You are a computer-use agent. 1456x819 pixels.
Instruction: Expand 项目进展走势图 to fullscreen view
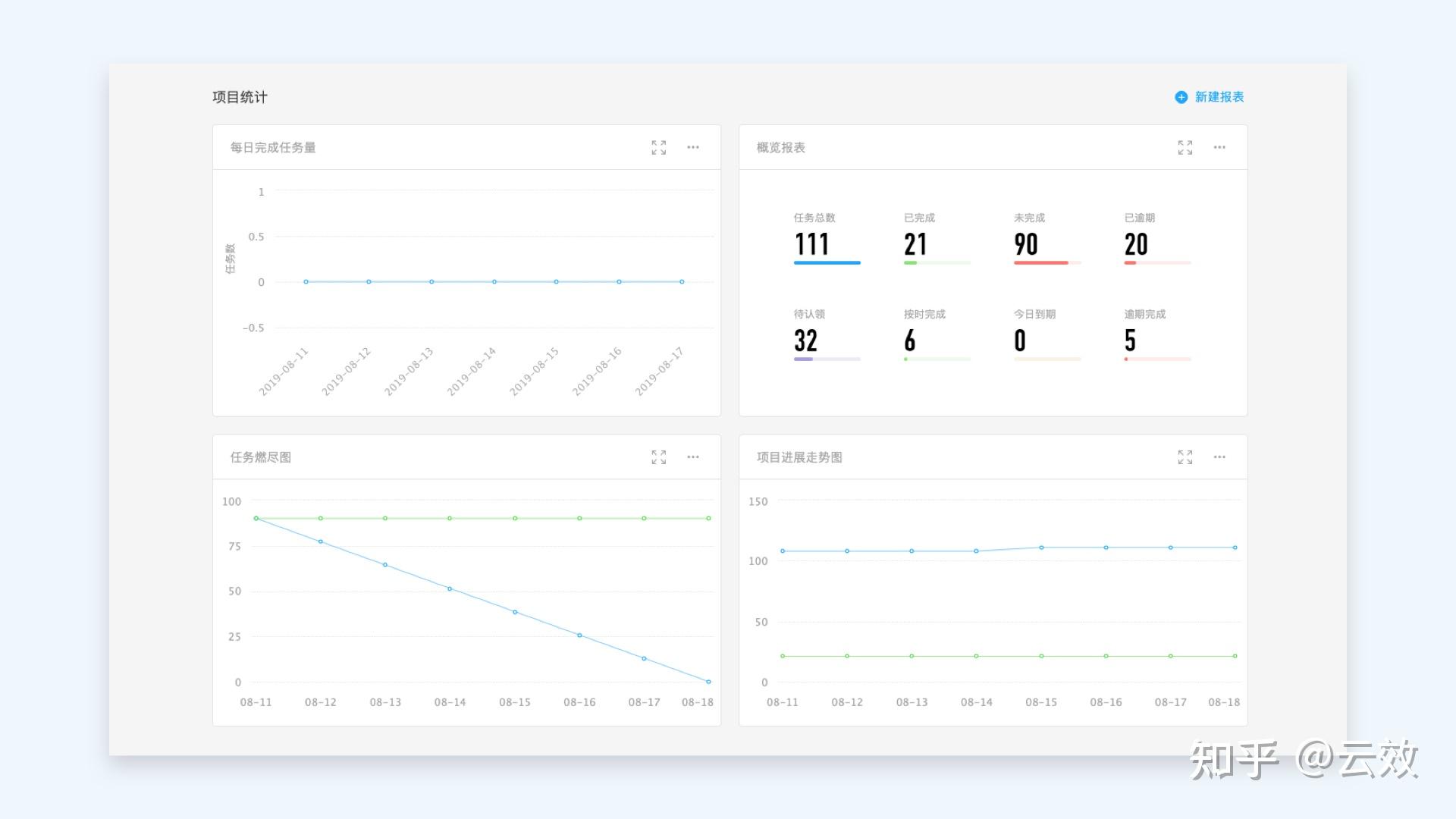click(1185, 457)
